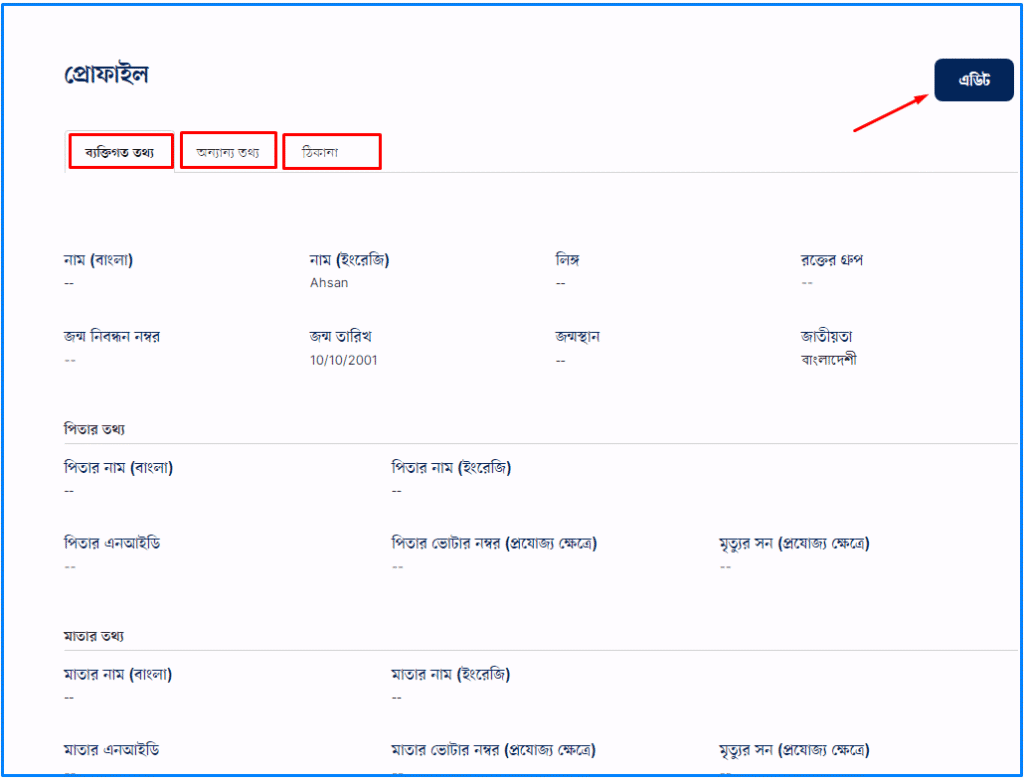Click the পিতার তথ্য section heading

pos(94,429)
